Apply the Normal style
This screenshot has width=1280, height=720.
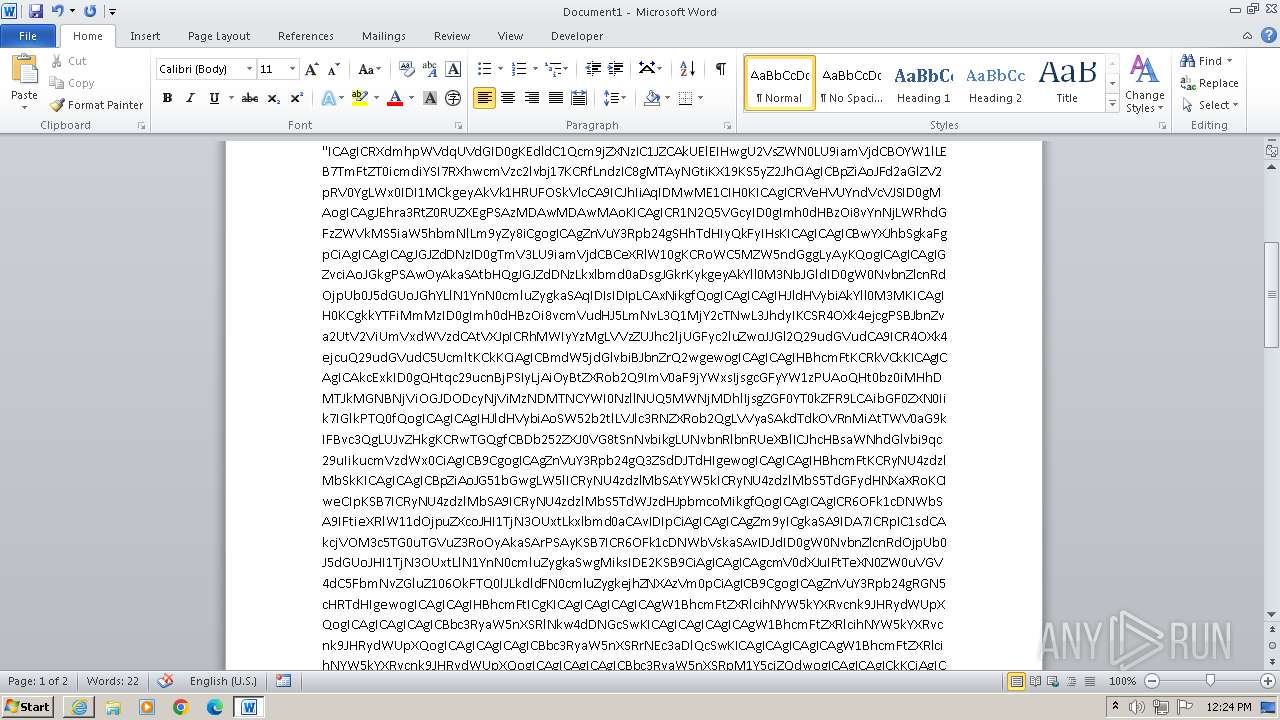[x=780, y=83]
